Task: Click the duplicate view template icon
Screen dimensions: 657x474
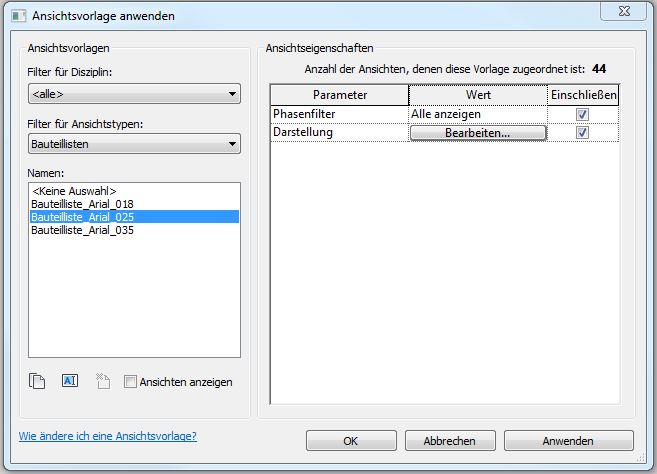Action: tap(38, 381)
